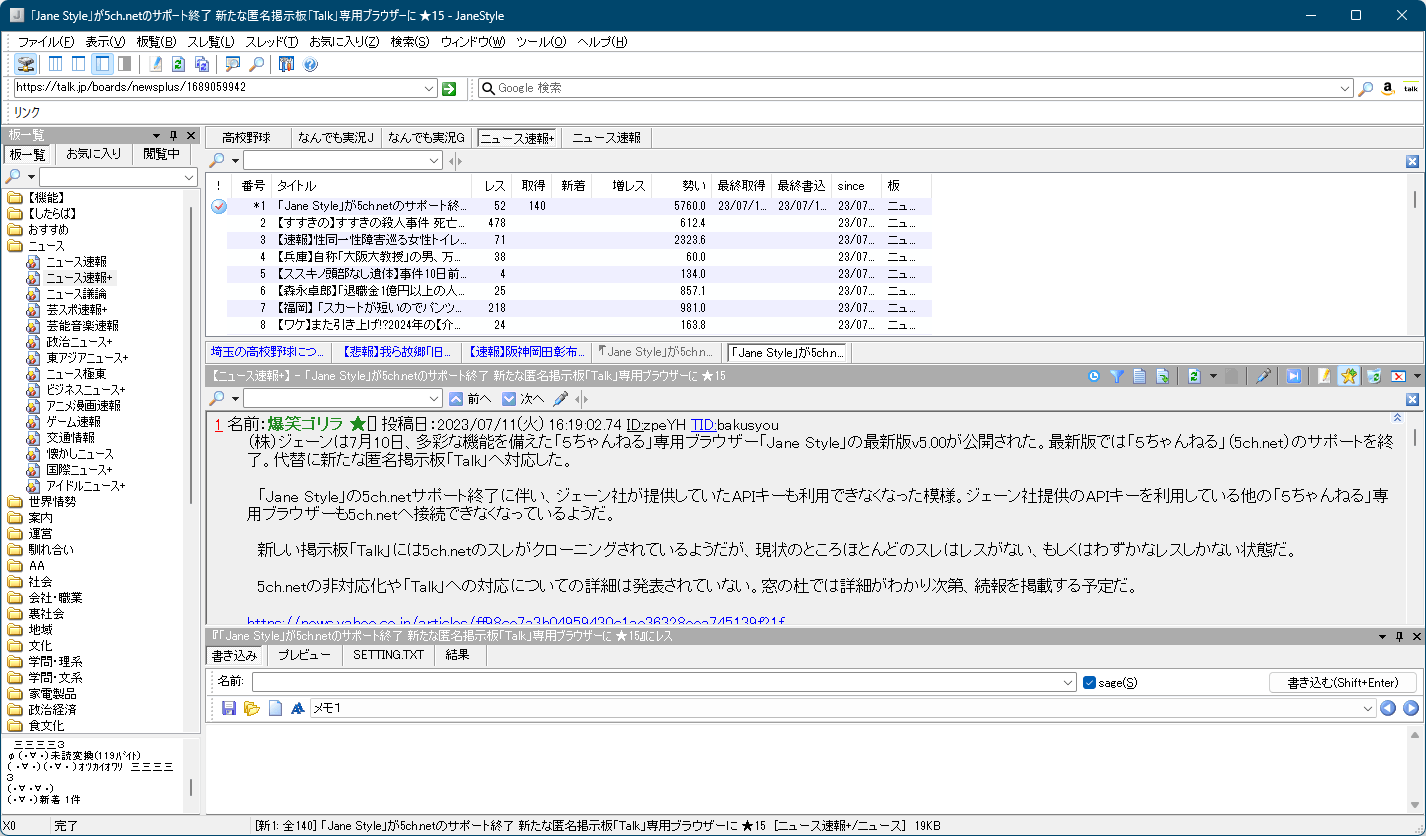
Task: Open the board list search dropdown
Action: [x=190, y=177]
